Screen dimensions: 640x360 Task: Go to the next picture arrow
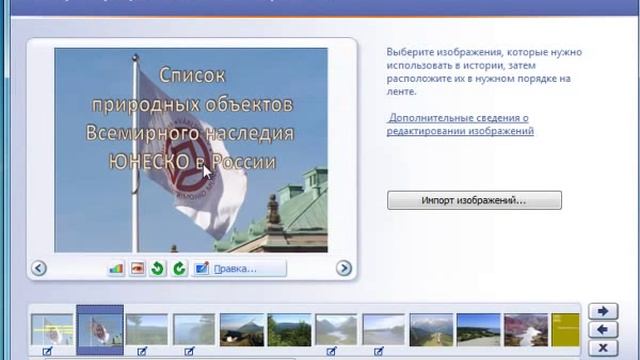(x=344, y=268)
